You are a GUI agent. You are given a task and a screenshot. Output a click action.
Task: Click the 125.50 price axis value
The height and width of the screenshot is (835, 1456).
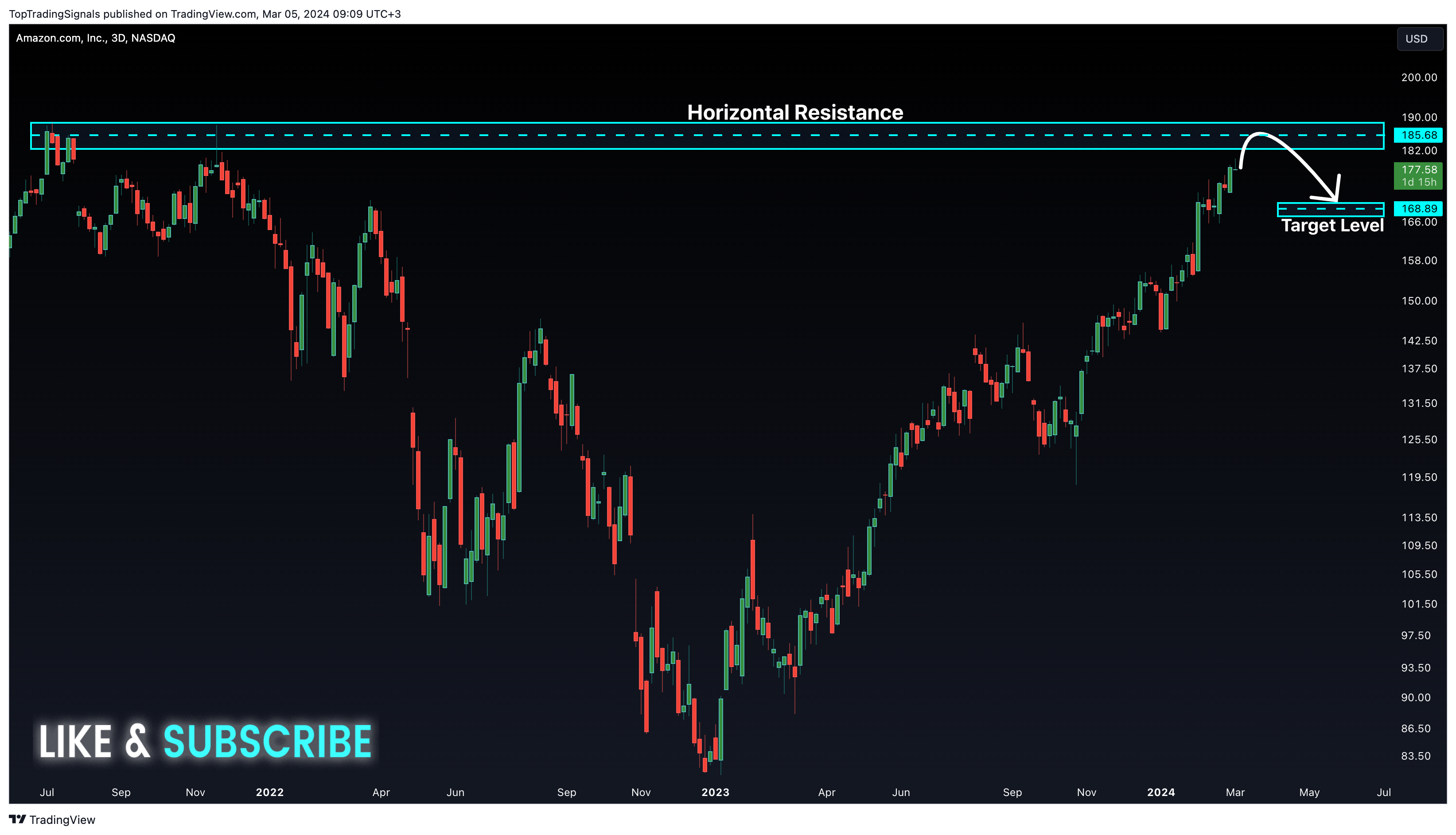point(1419,440)
